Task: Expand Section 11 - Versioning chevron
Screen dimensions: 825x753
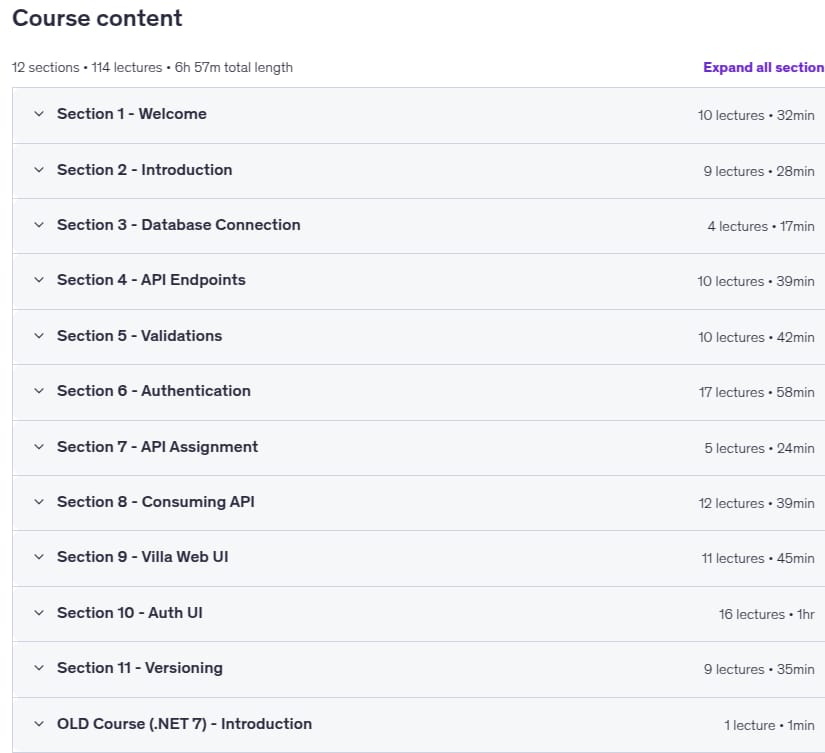Action: pyautogui.click(x=39, y=668)
